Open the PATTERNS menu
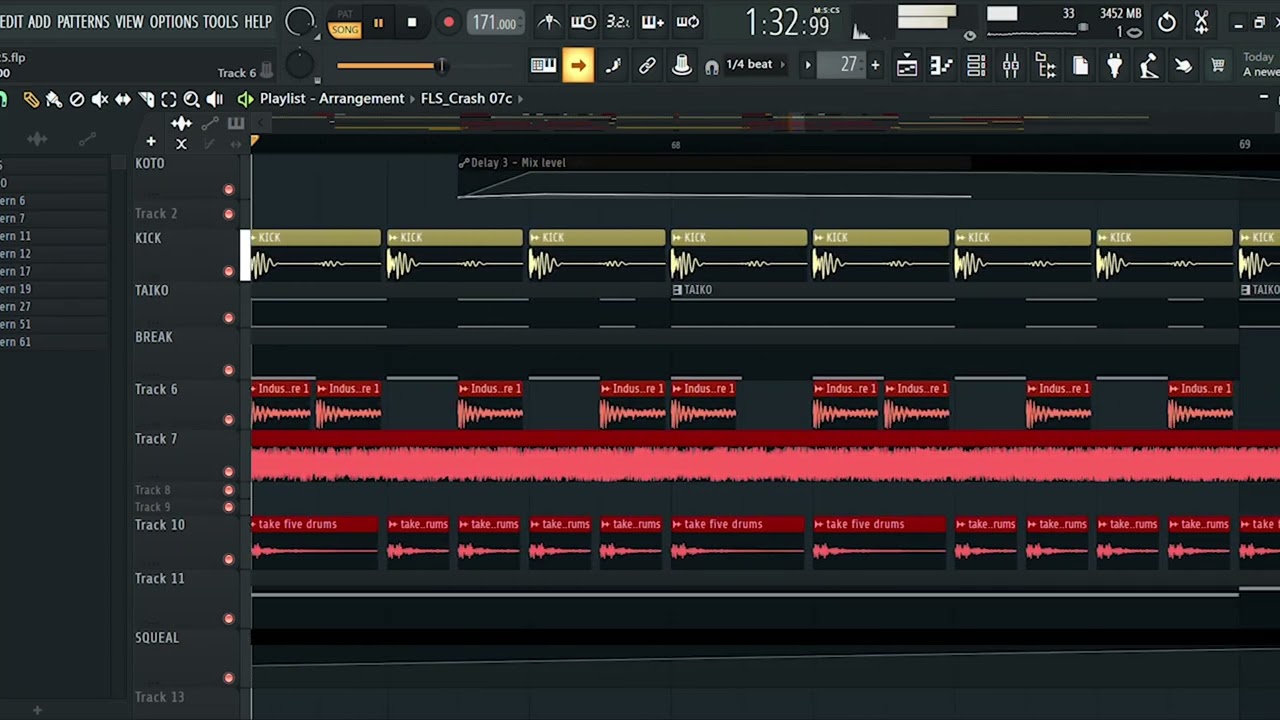Screen dimensions: 1280x720 pos(83,21)
